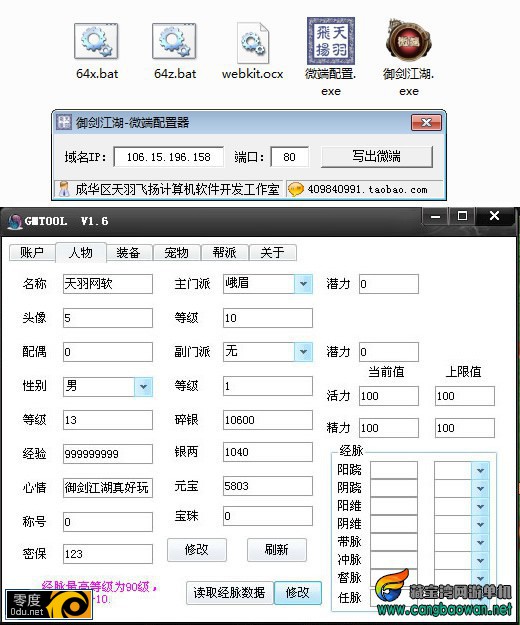This screenshot has height=625, width=520.
Task: Launch the 御剑江湖.exe game icon
Action: click(x=408, y=41)
